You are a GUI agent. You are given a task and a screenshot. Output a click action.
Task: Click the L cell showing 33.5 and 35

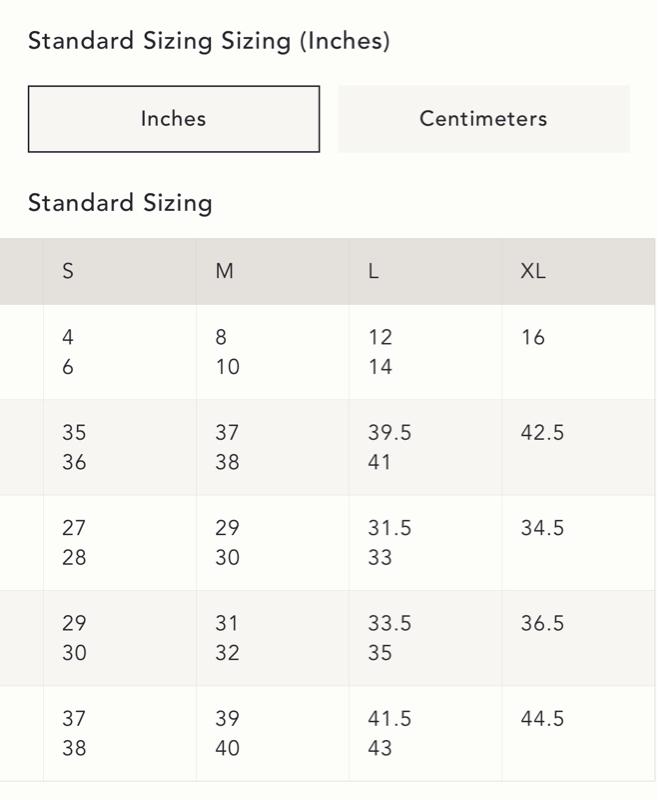point(389,637)
